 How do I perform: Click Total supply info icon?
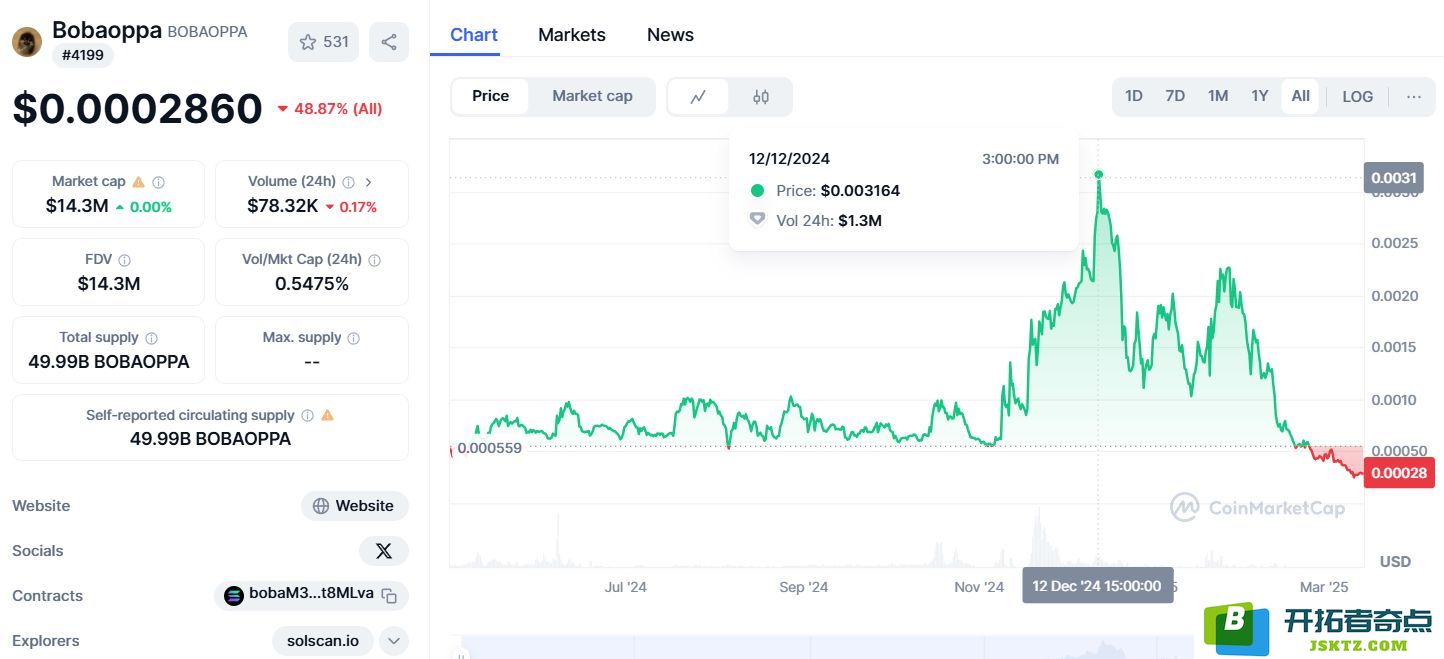point(151,338)
